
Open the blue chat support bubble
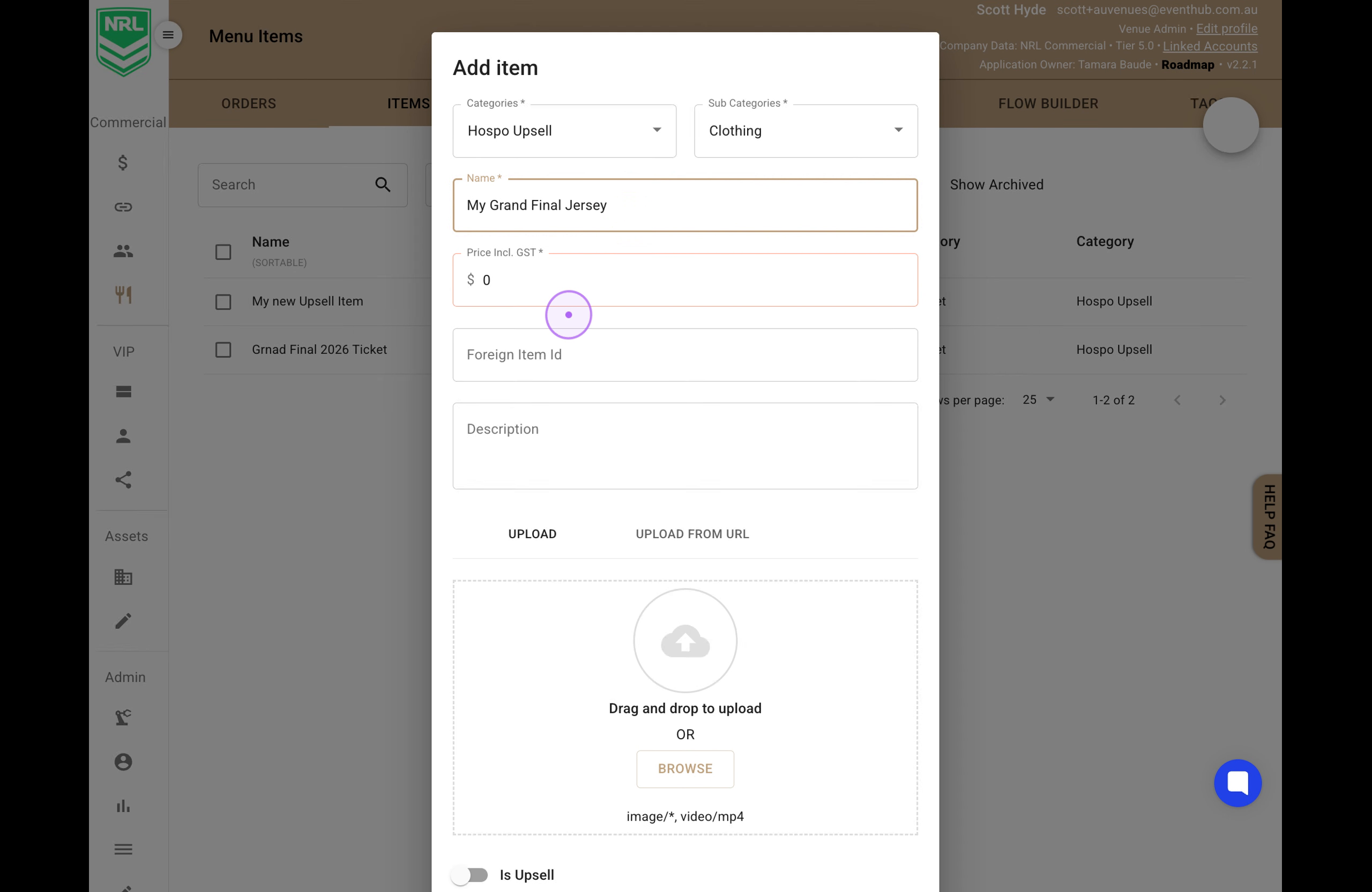click(1237, 783)
